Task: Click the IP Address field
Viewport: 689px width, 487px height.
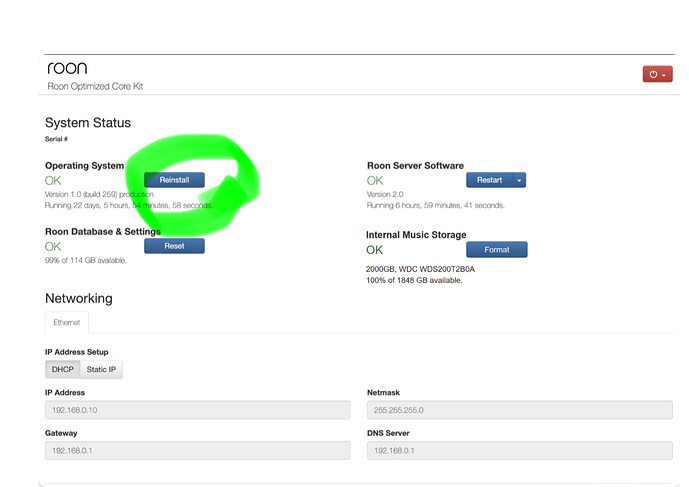Action: [x=198, y=410]
